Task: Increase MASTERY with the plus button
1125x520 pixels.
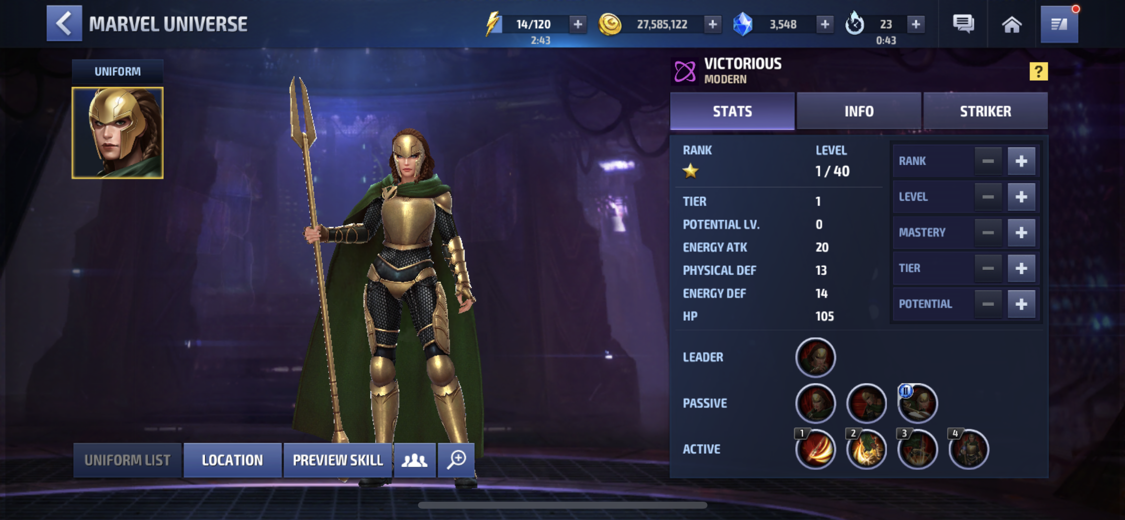Action: click(x=1021, y=232)
